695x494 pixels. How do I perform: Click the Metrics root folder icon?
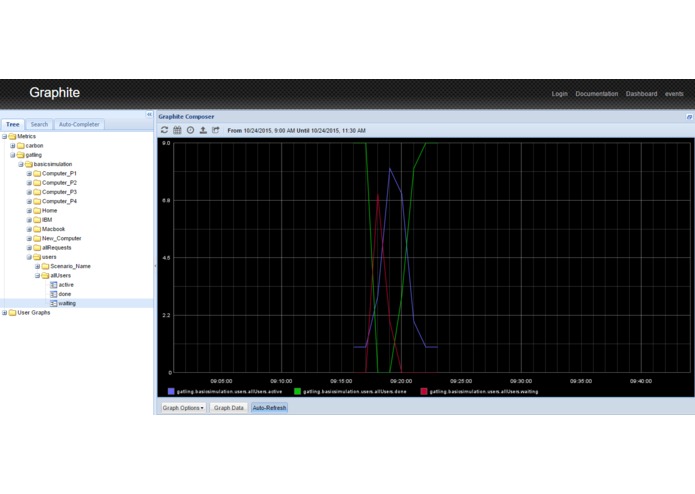[x=12, y=136]
